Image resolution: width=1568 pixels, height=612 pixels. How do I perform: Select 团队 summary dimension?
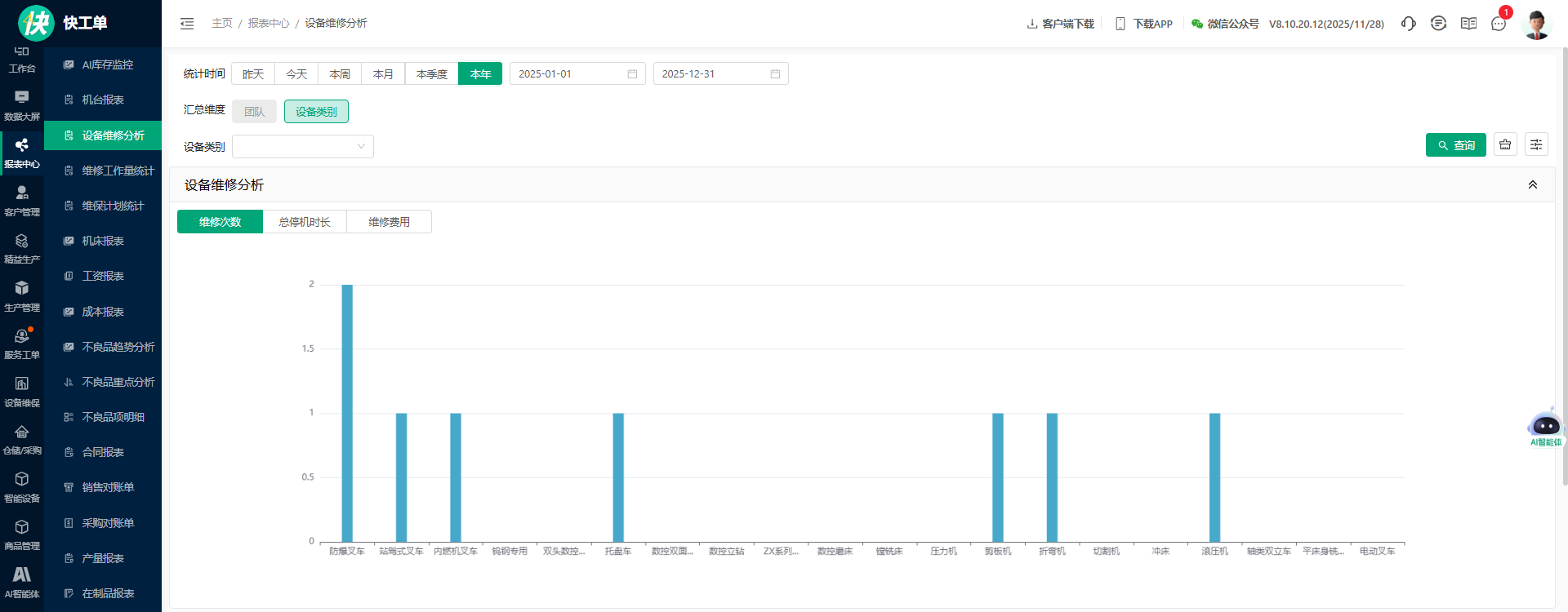click(x=254, y=112)
